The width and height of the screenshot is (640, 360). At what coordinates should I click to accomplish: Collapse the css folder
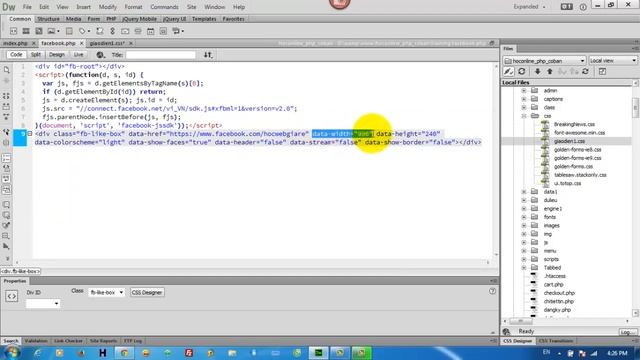pyautogui.click(x=524, y=116)
